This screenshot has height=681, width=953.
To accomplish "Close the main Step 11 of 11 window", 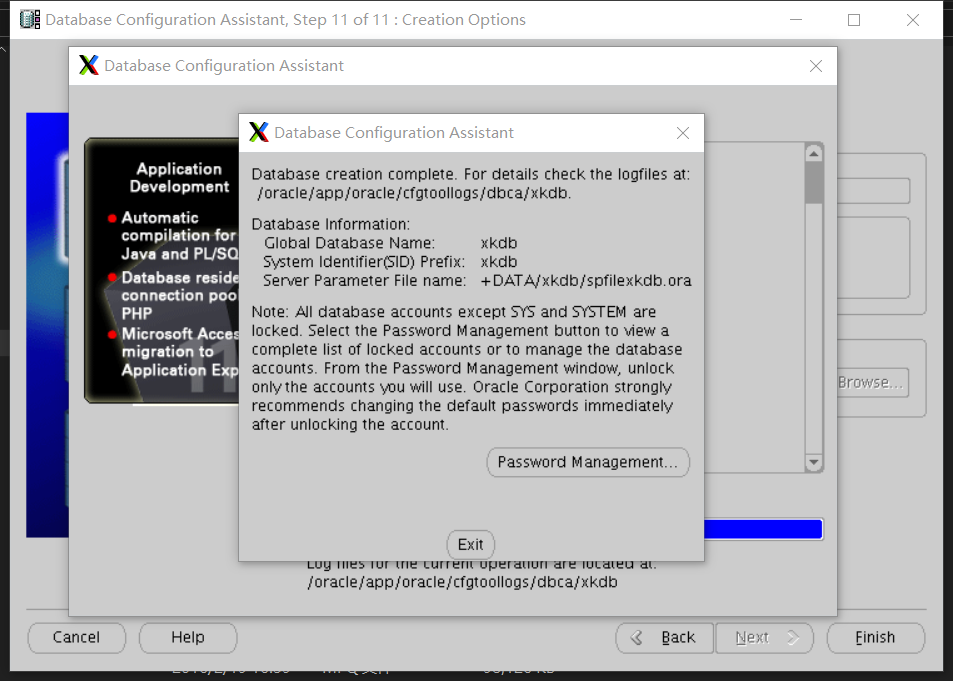I will [912, 19].
